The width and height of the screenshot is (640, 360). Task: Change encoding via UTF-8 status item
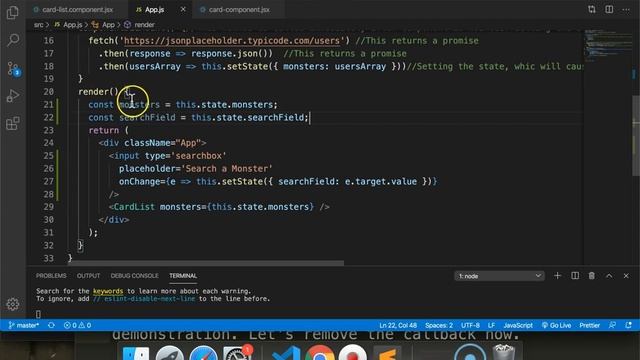(470, 325)
